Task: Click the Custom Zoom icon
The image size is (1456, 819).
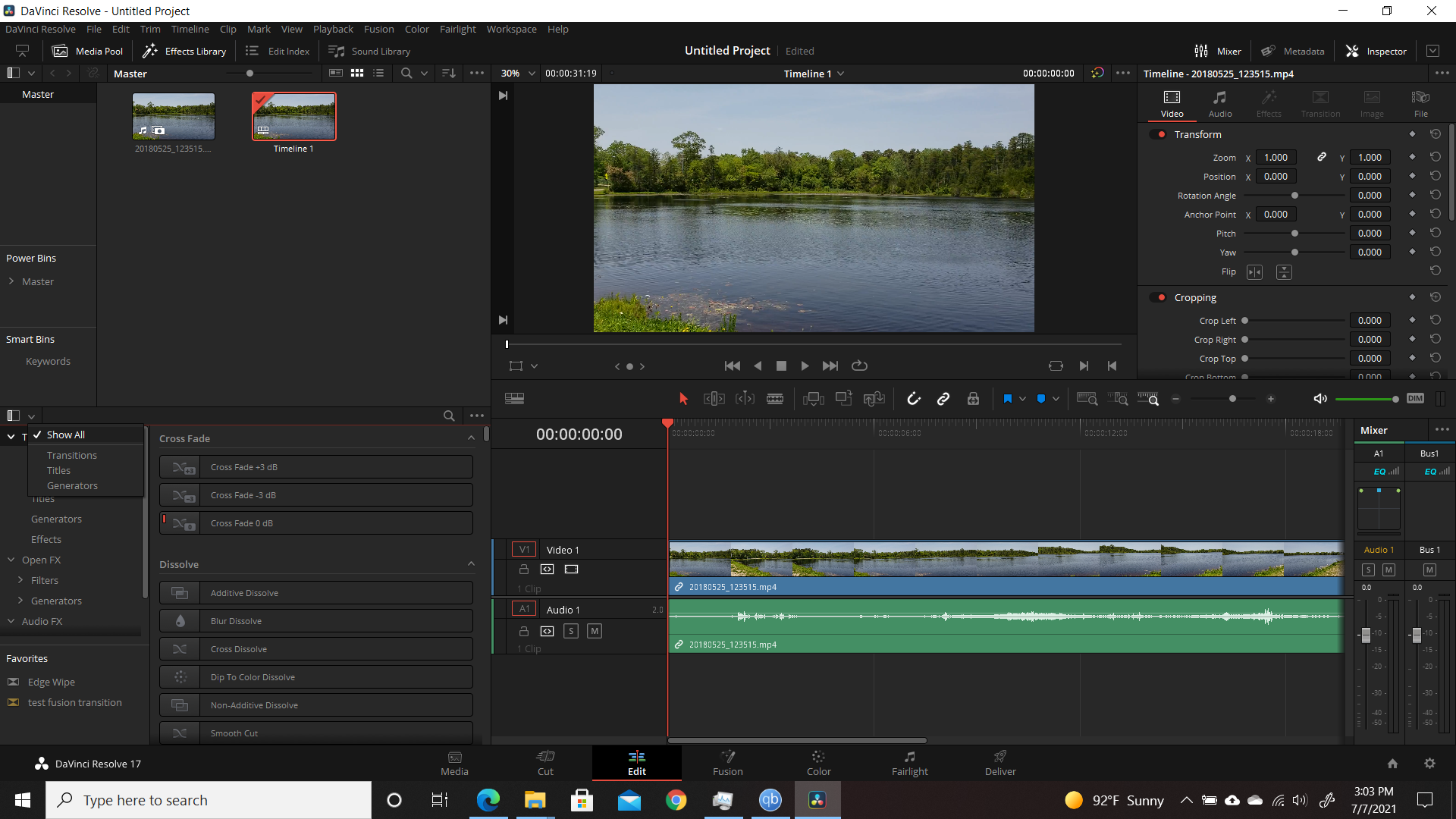Action: point(1148,399)
